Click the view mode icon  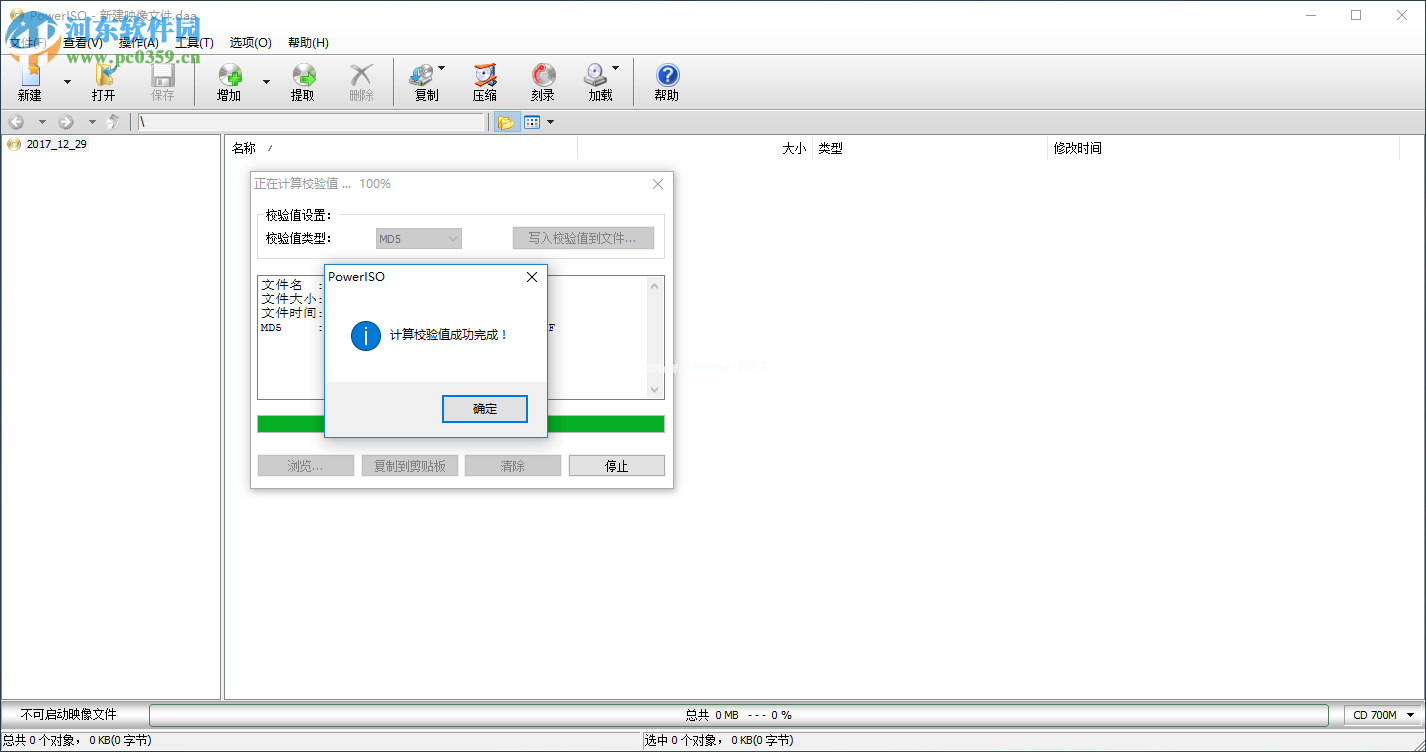532,122
